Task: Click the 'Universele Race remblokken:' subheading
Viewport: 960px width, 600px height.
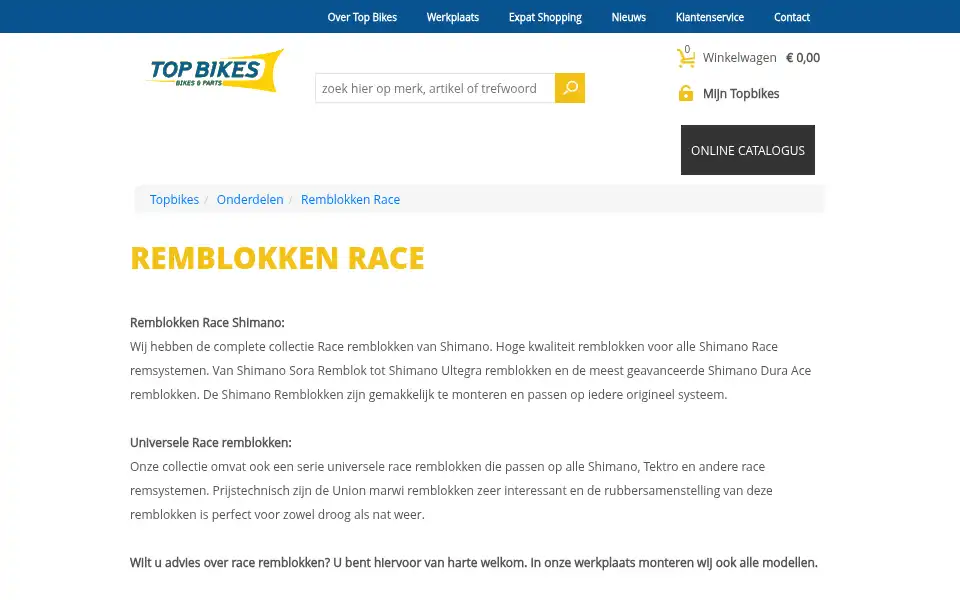Action: point(211,443)
